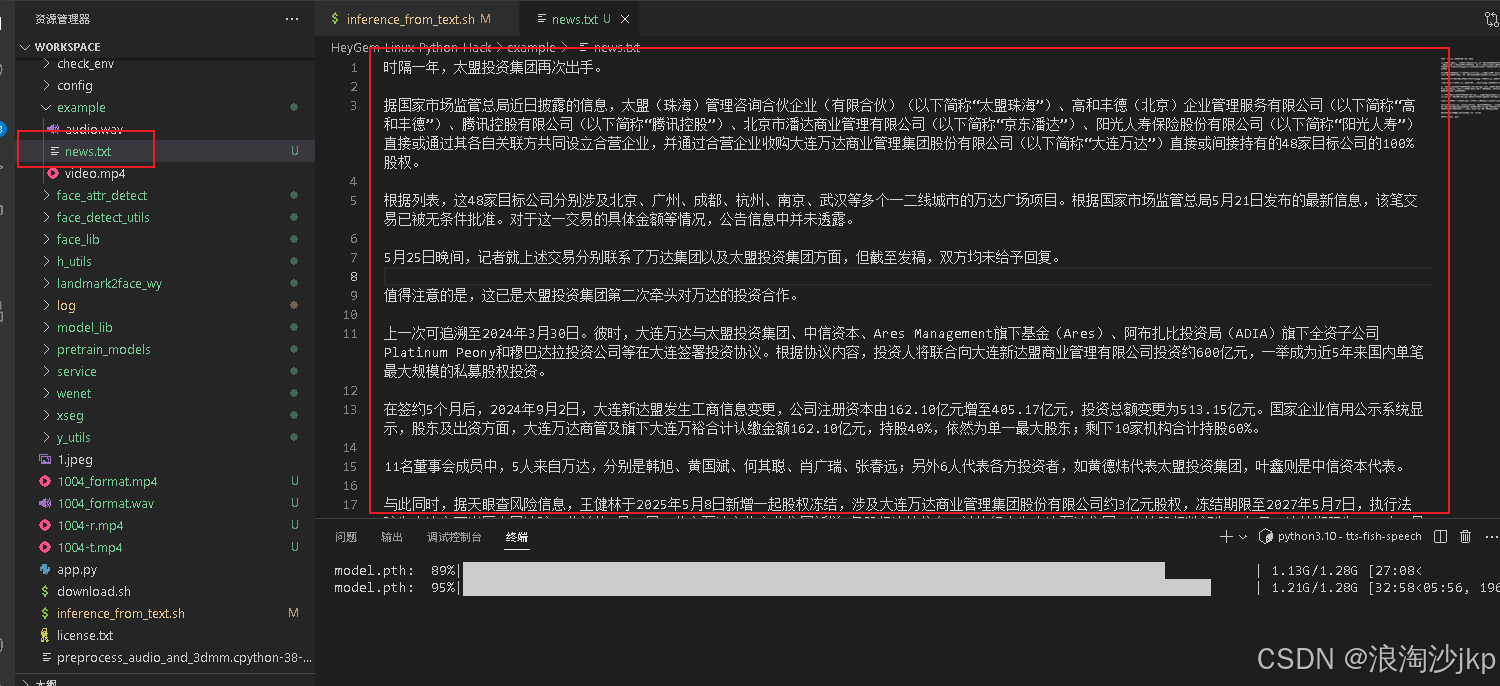Viewport: 1500px width, 686px height.
Task: Switch to the inference_from_text.sh editor tab
Action: [x=418, y=19]
